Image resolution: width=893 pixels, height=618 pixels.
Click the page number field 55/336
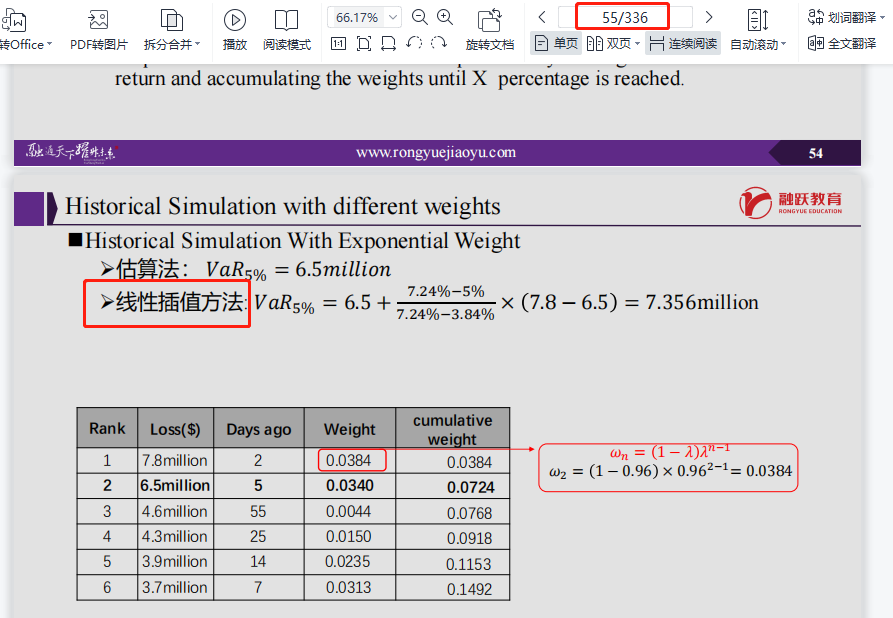(625, 17)
